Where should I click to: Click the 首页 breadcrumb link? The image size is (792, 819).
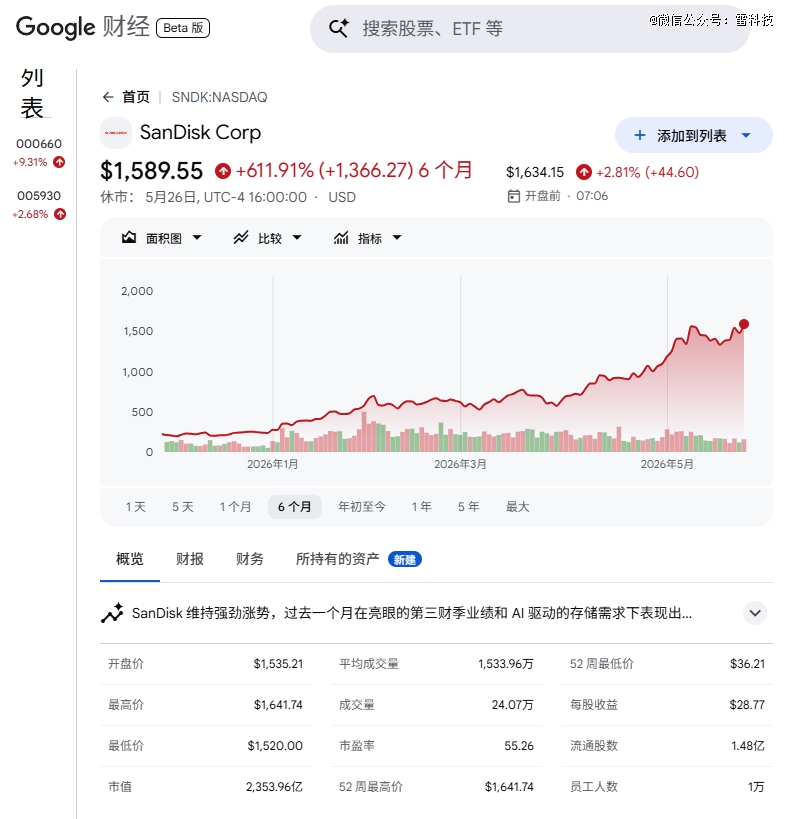tap(136, 97)
